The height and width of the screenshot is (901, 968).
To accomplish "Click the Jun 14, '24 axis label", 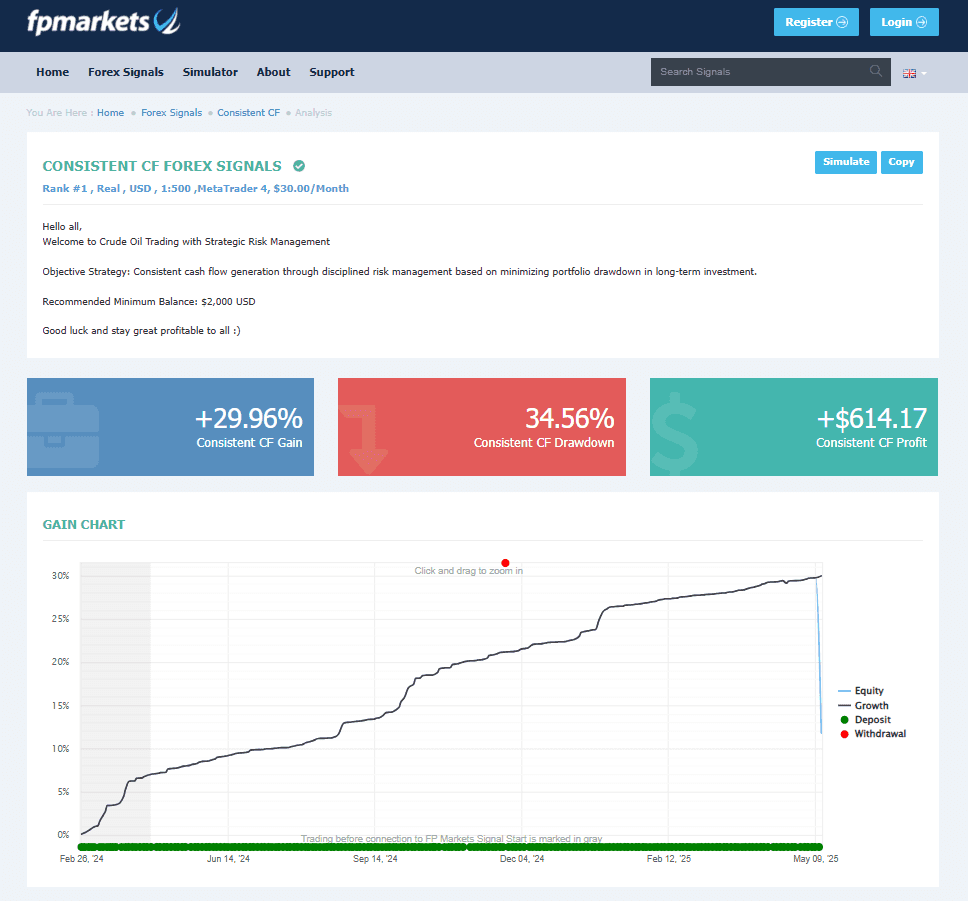I will (x=228, y=858).
